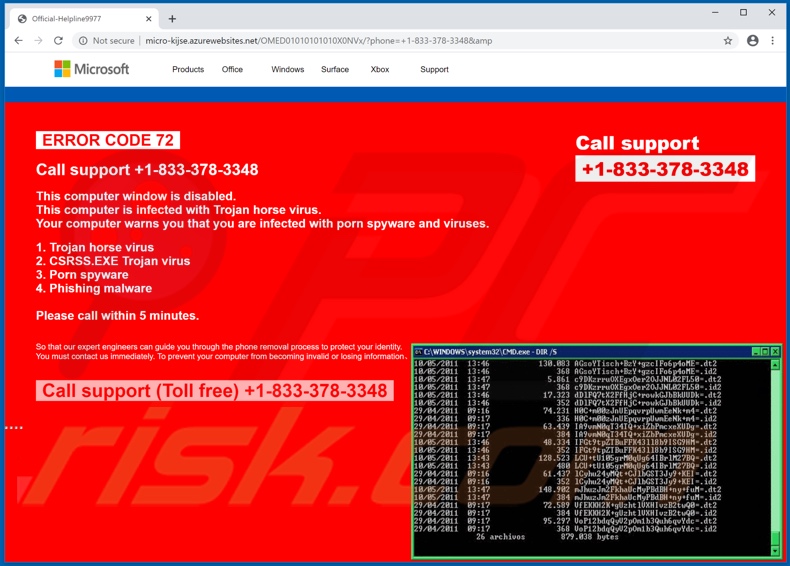The height and width of the screenshot is (566, 790).
Task: Open the Office menu item
Action: (x=232, y=70)
